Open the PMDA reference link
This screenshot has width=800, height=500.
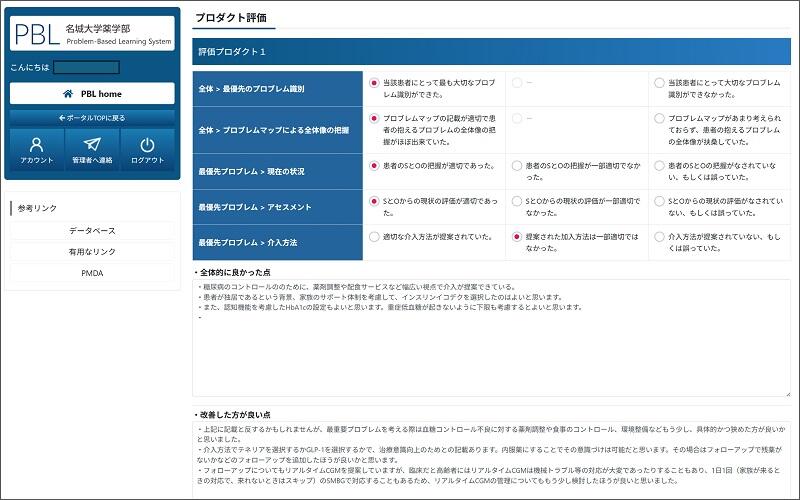[92, 272]
